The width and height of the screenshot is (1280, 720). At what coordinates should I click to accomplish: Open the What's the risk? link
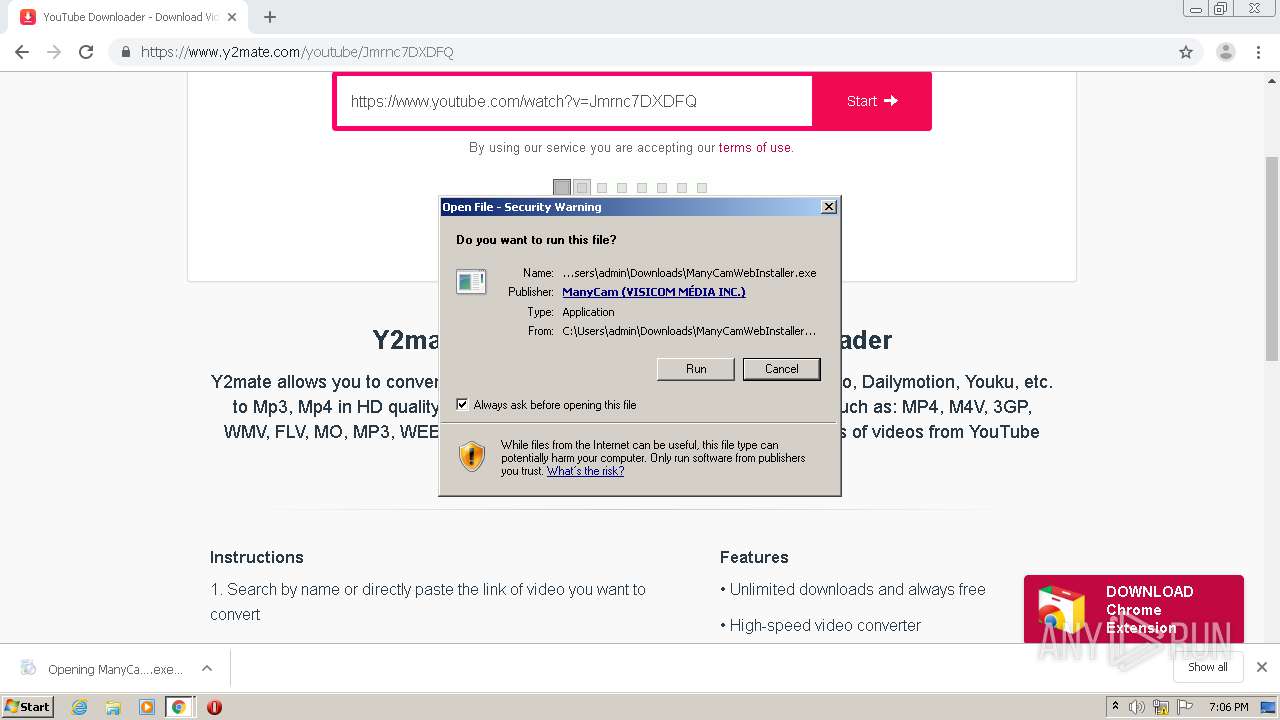(x=585, y=471)
